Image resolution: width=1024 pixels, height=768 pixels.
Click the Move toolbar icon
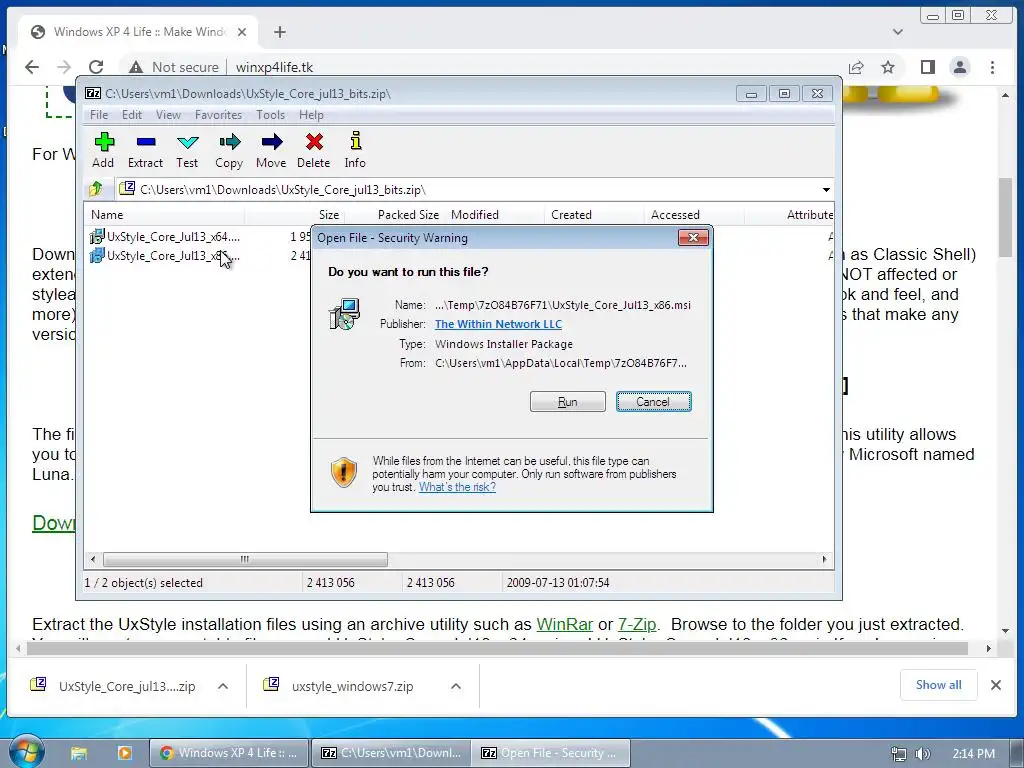coord(271,150)
